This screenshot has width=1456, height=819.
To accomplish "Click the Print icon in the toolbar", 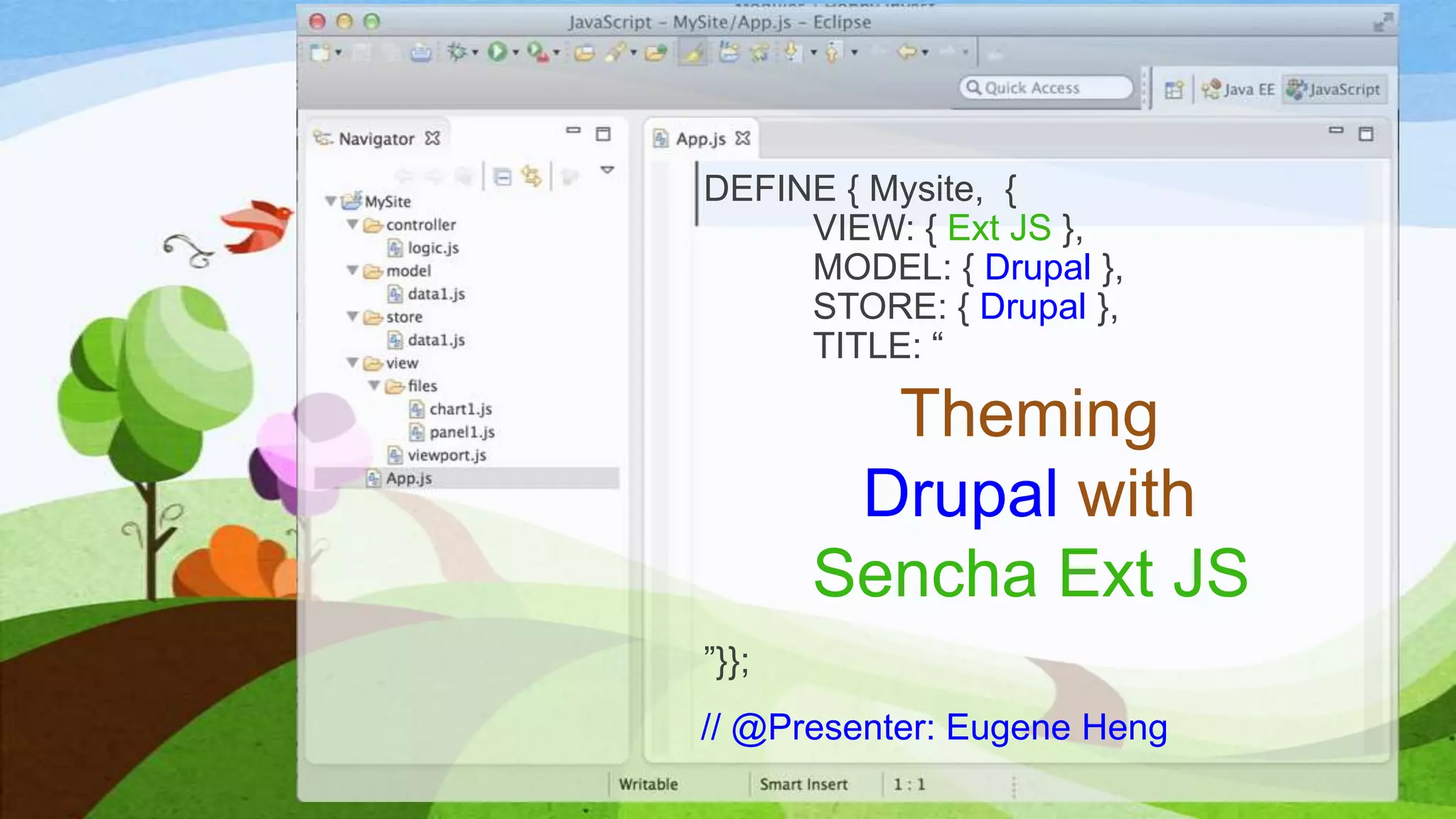I will (x=421, y=53).
